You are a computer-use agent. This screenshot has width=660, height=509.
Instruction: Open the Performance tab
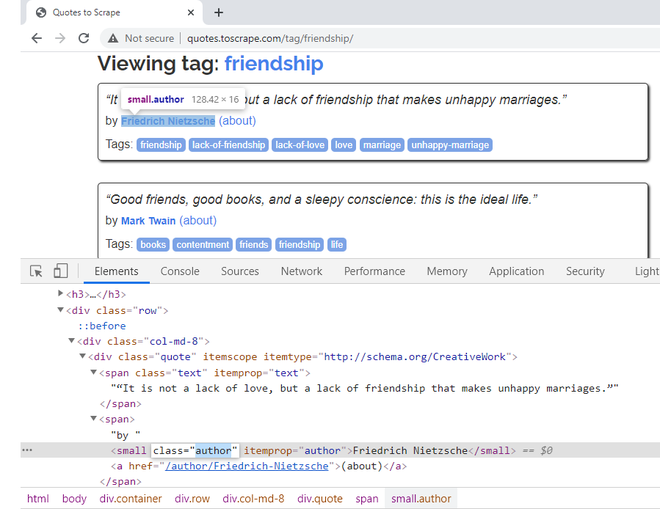coord(375,271)
